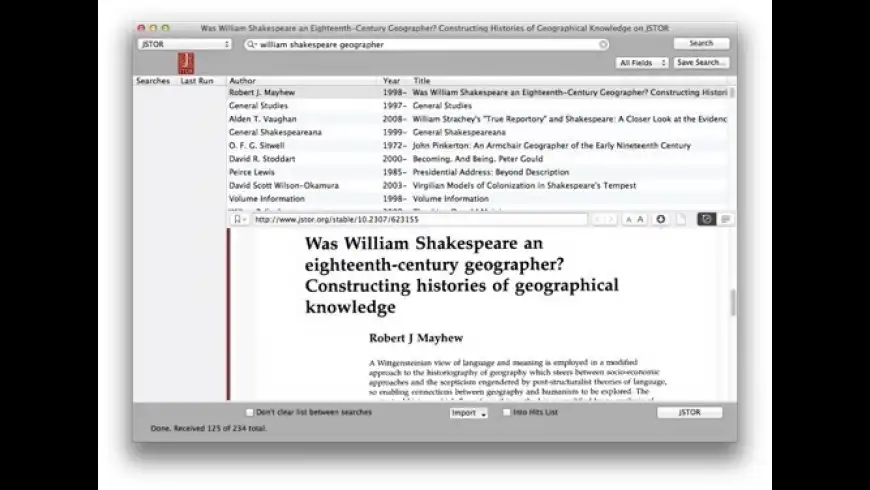Select the O. F. G. Sitwell row
The height and width of the screenshot is (490, 870).
pyautogui.click(x=478, y=145)
